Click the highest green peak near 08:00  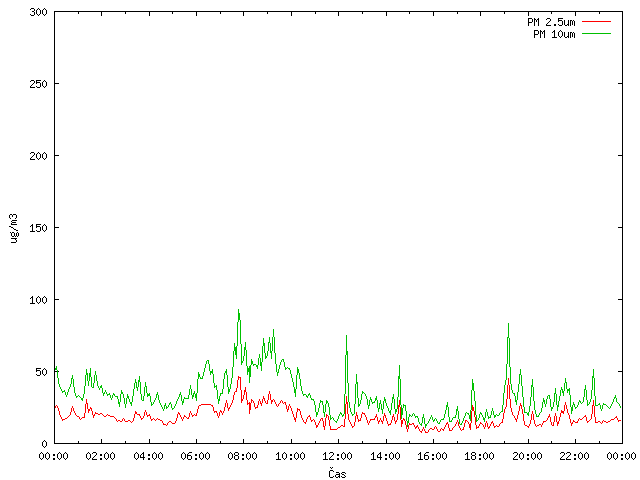239,311
